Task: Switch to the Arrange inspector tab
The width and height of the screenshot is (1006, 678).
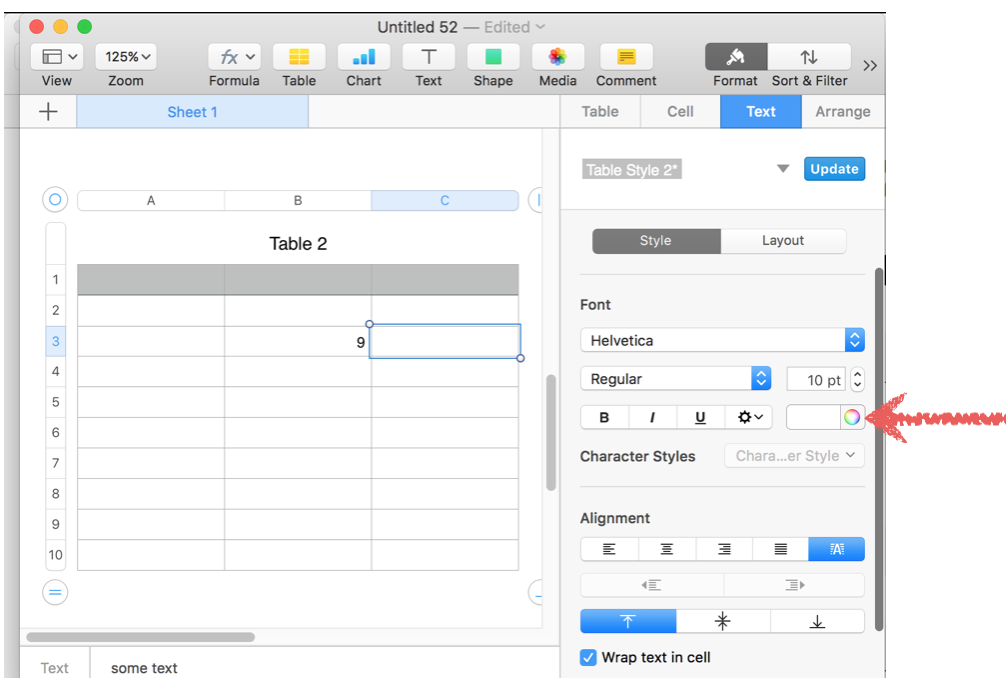Action: [843, 112]
